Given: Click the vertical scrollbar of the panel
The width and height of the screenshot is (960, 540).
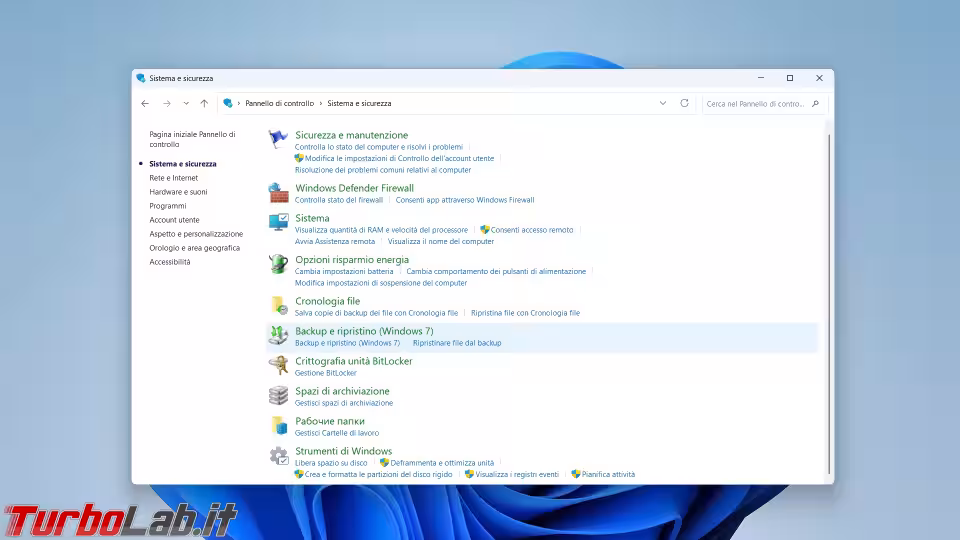Looking at the screenshot, I should tap(829, 300).
